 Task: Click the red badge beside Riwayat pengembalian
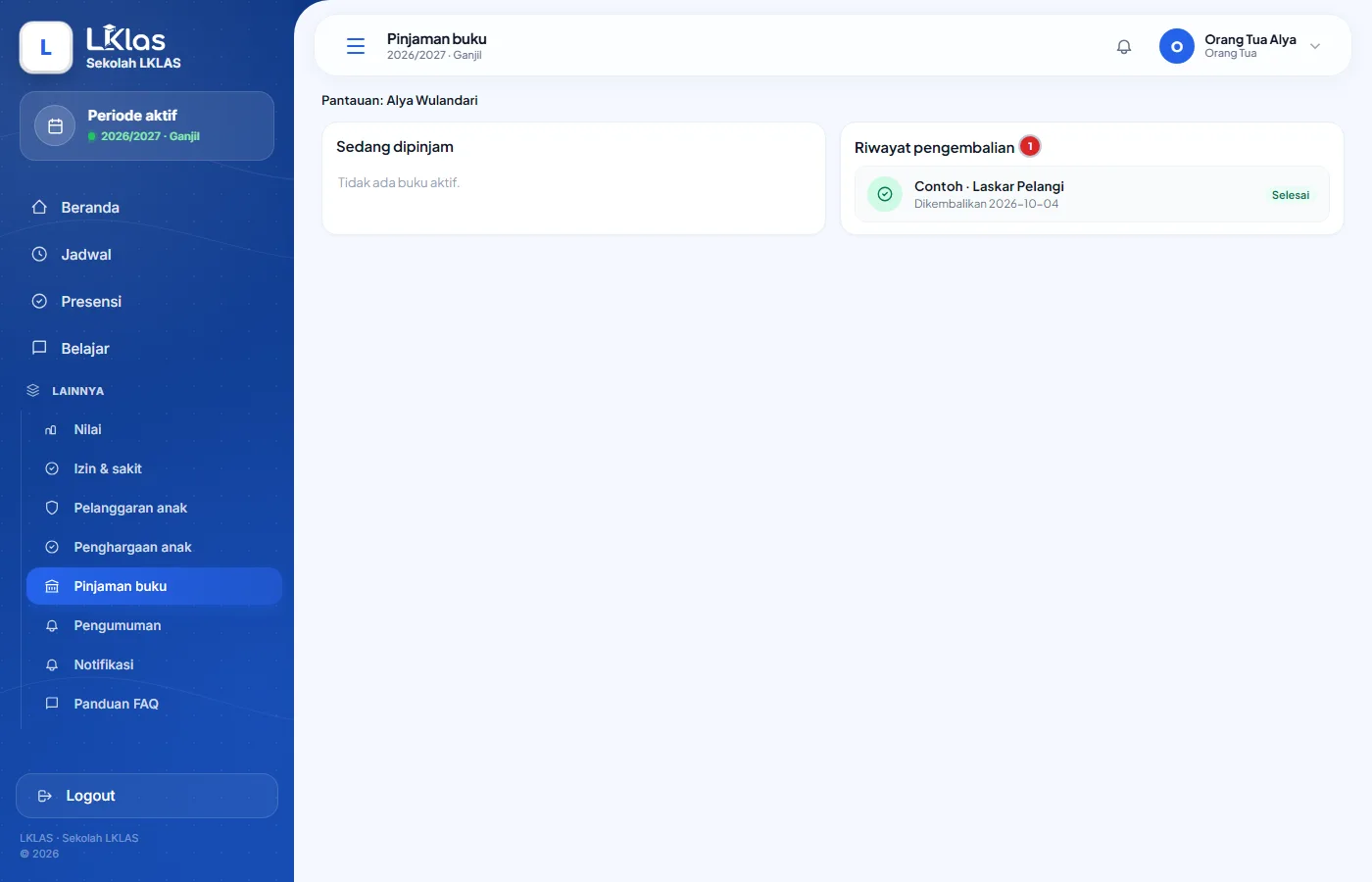click(1030, 146)
